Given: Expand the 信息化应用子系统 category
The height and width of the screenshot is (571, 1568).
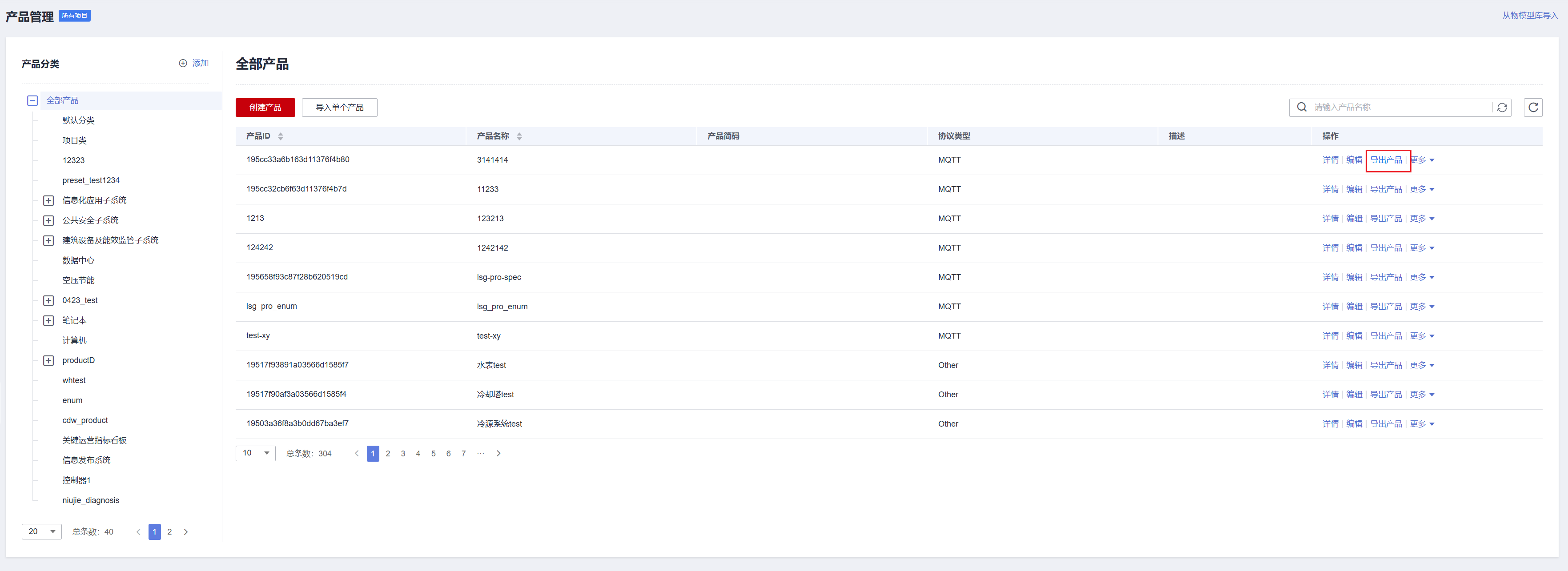Looking at the screenshot, I should click(49, 201).
